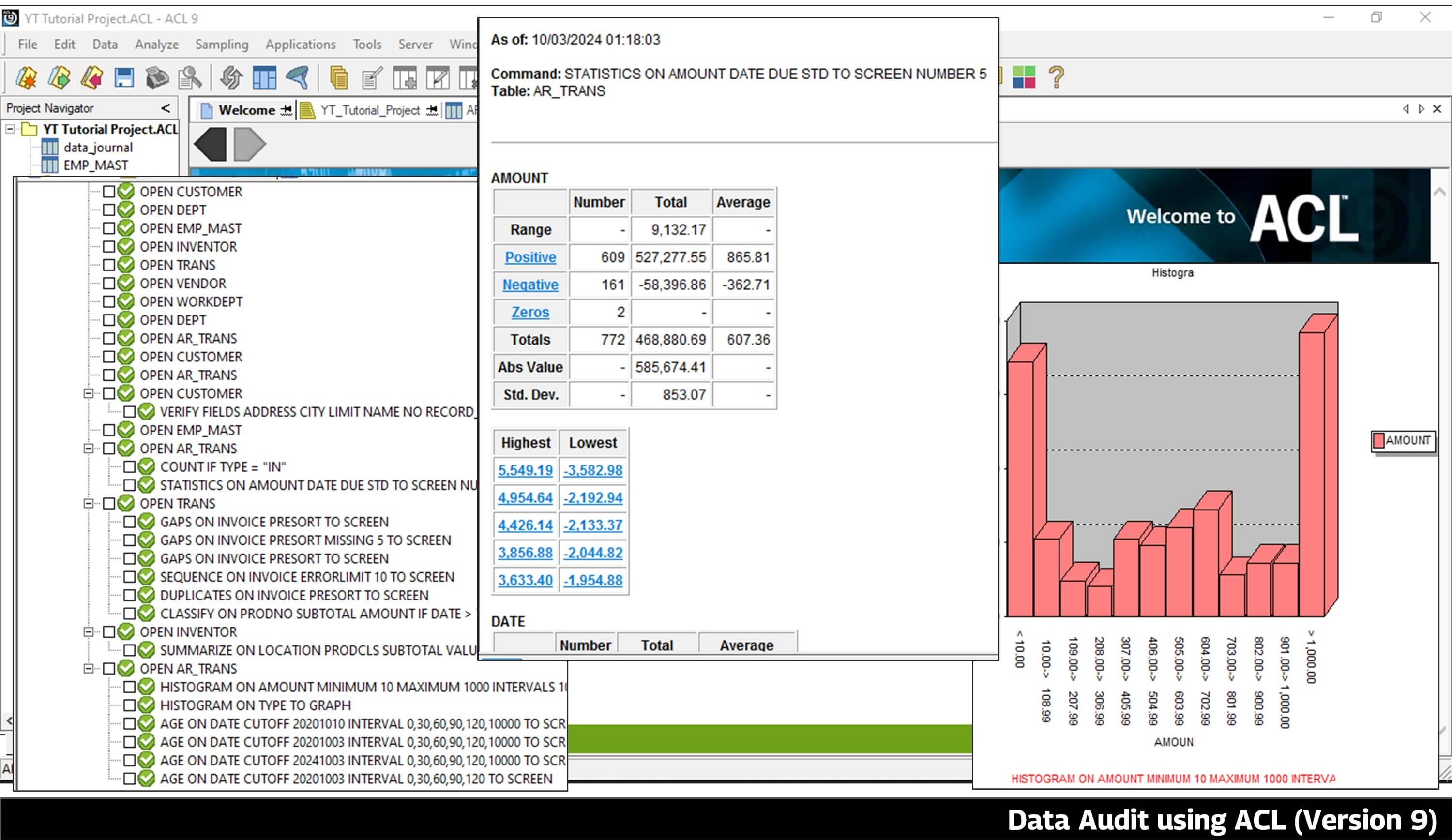
Task: Select the data_journal table in navigator
Action: 98,148
